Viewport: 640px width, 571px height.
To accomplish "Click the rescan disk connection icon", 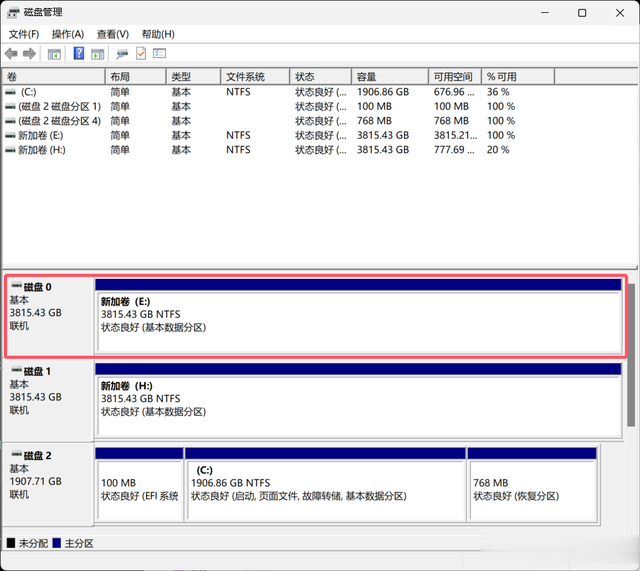I will 122,54.
